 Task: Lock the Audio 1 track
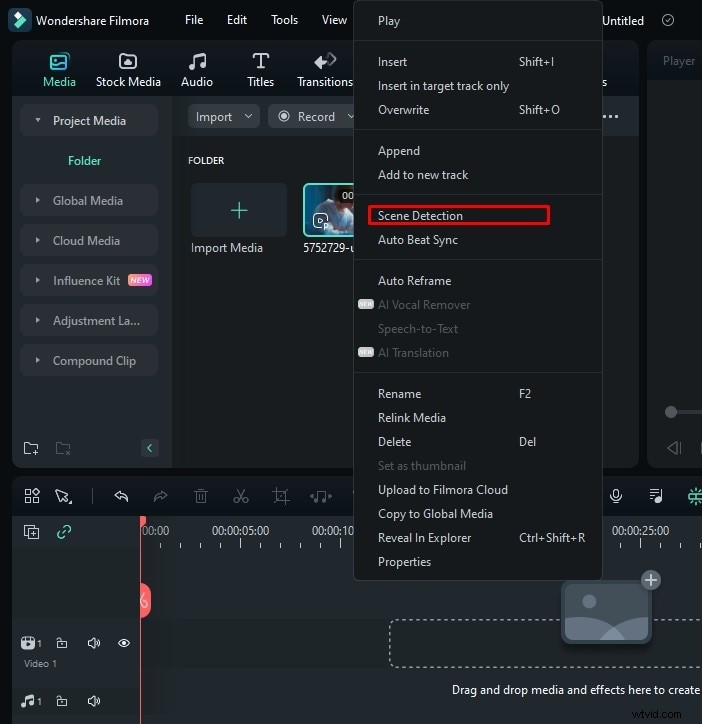61,701
